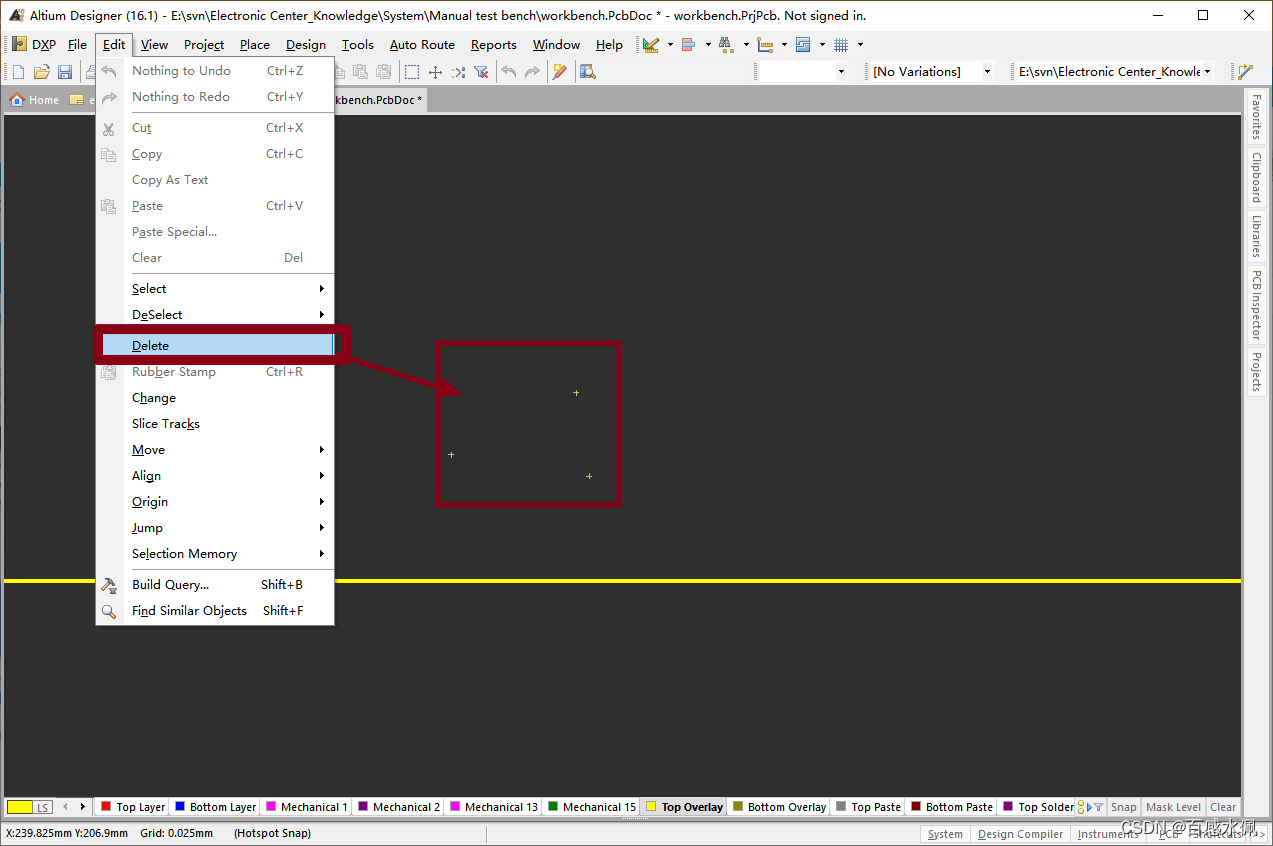Click the Place Room icon
Viewport: 1273px width, 846px height.
[803, 45]
